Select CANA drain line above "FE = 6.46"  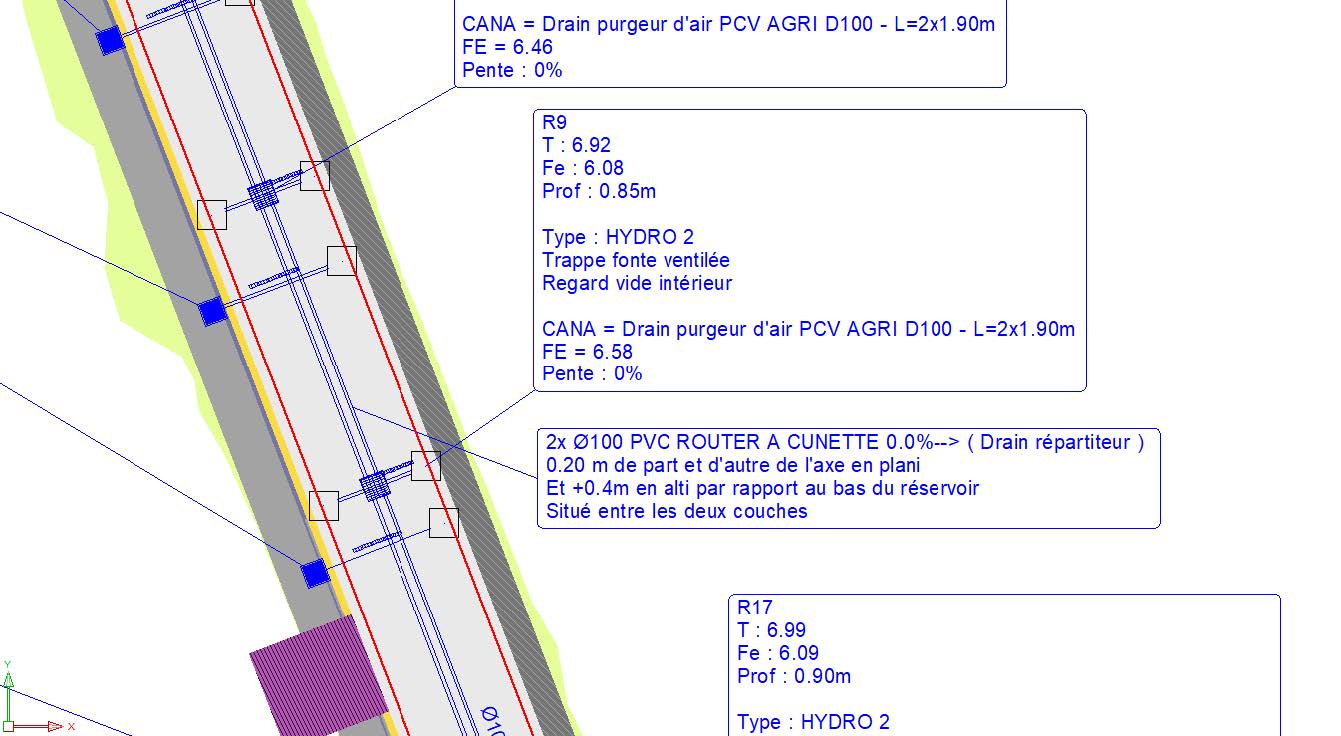coord(728,25)
